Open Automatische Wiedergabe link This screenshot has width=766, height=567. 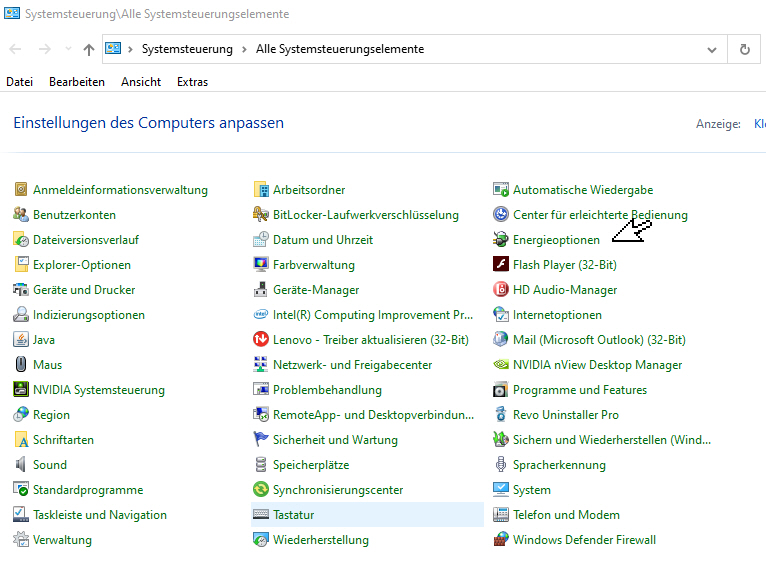(583, 189)
